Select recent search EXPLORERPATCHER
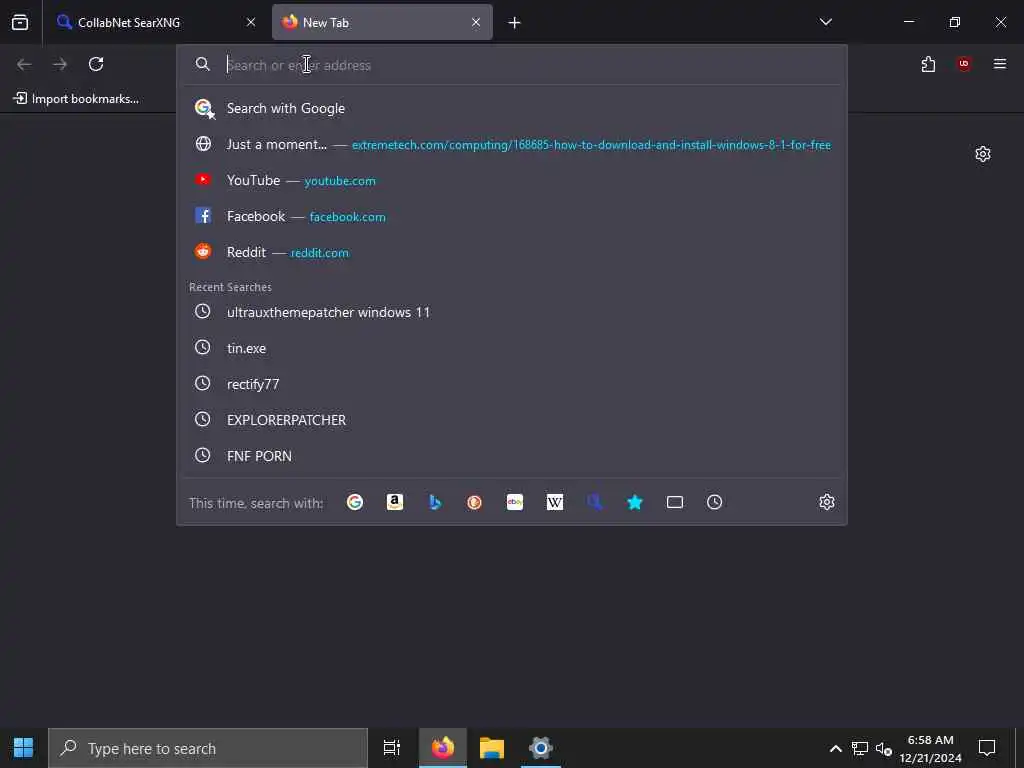Screen dimensions: 1024x768 (x=512, y=420)
